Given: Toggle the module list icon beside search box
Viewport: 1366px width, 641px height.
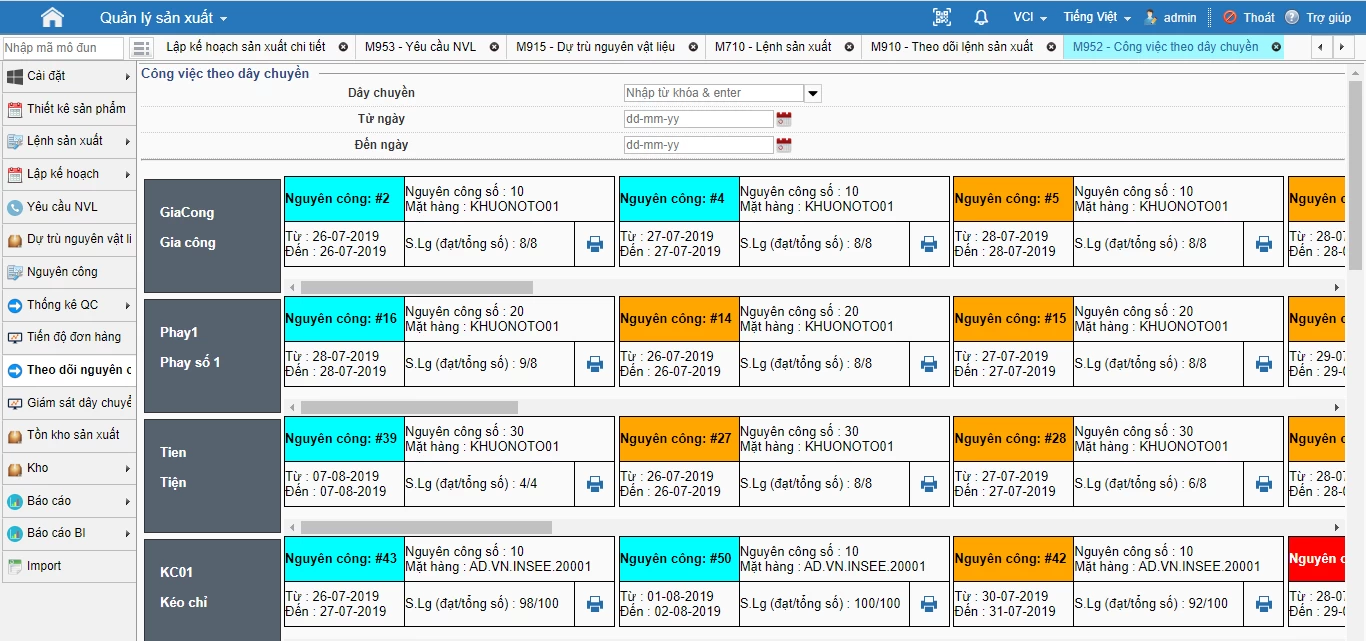Looking at the screenshot, I should click(x=142, y=48).
